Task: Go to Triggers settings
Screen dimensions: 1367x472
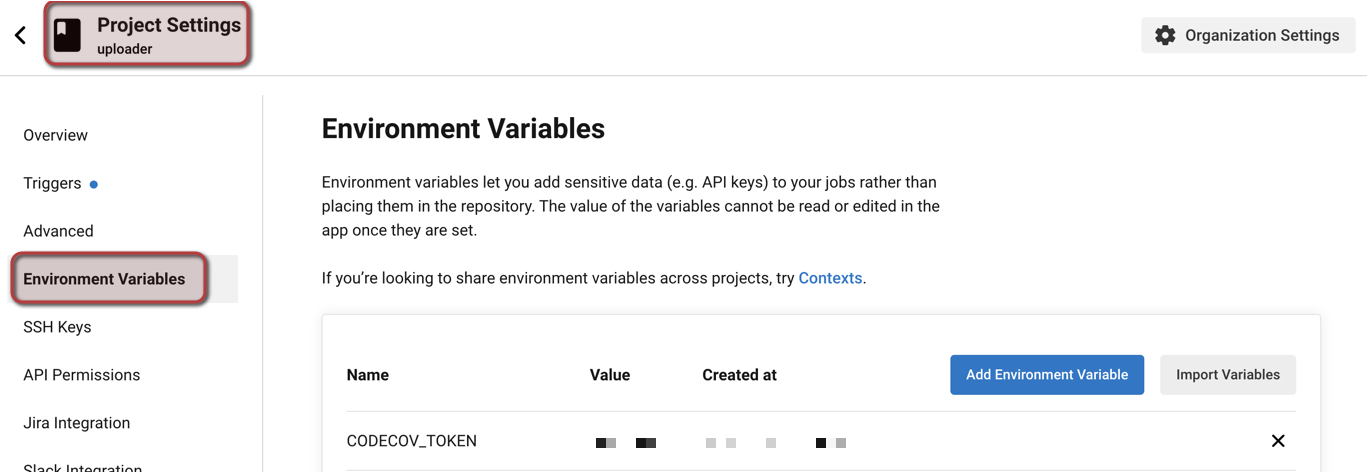Action: (x=52, y=183)
